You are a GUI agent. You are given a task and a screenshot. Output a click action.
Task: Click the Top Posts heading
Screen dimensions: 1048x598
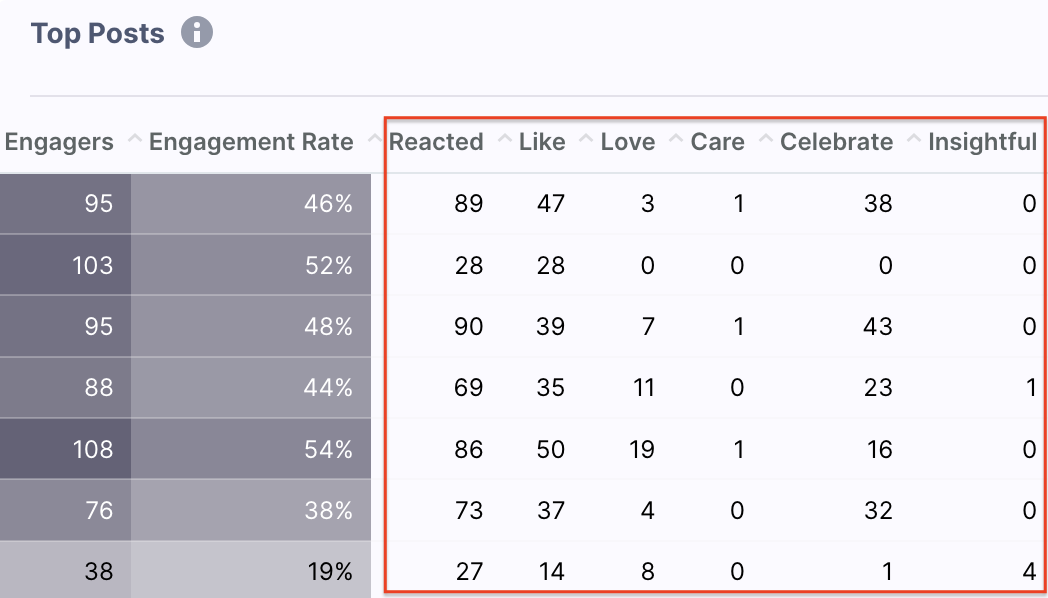click(98, 33)
